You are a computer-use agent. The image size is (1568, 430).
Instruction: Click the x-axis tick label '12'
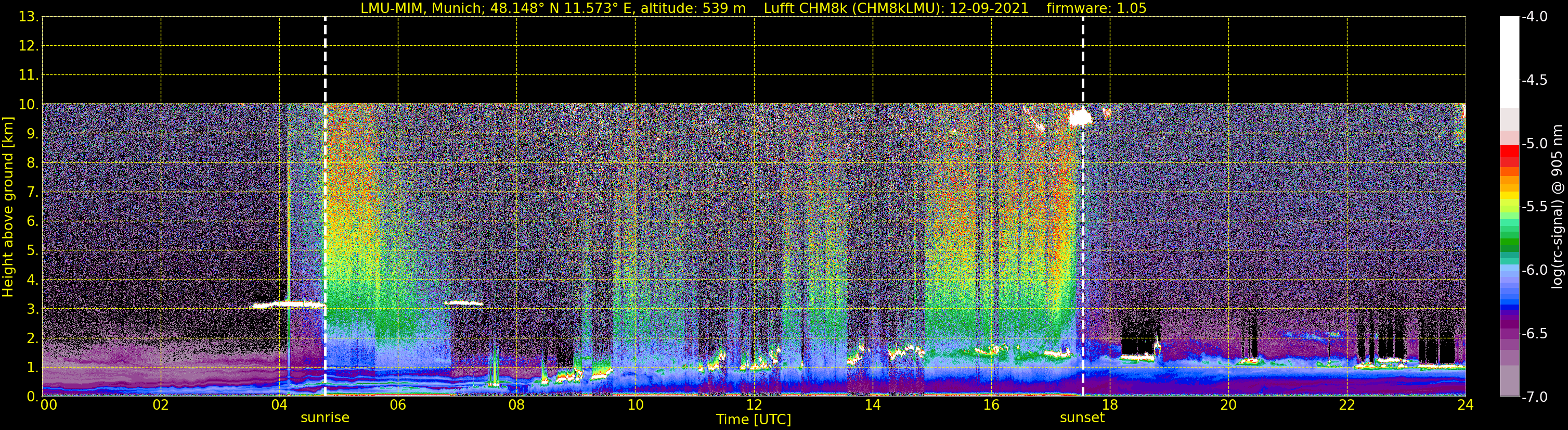pyautogui.click(x=754, y=405)
